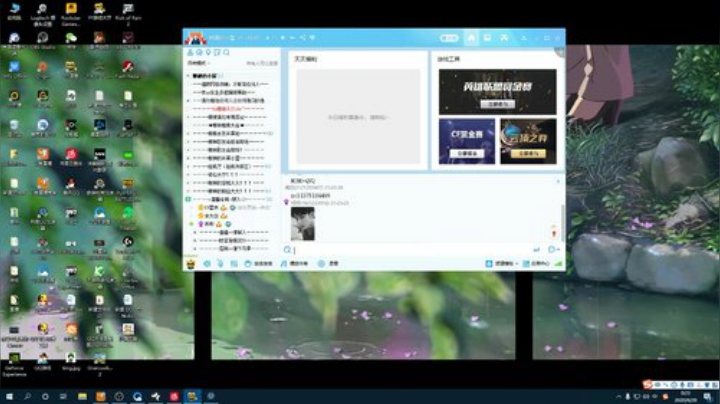
Task: Click the location pin icon above channel list
Action: [208, 52]
